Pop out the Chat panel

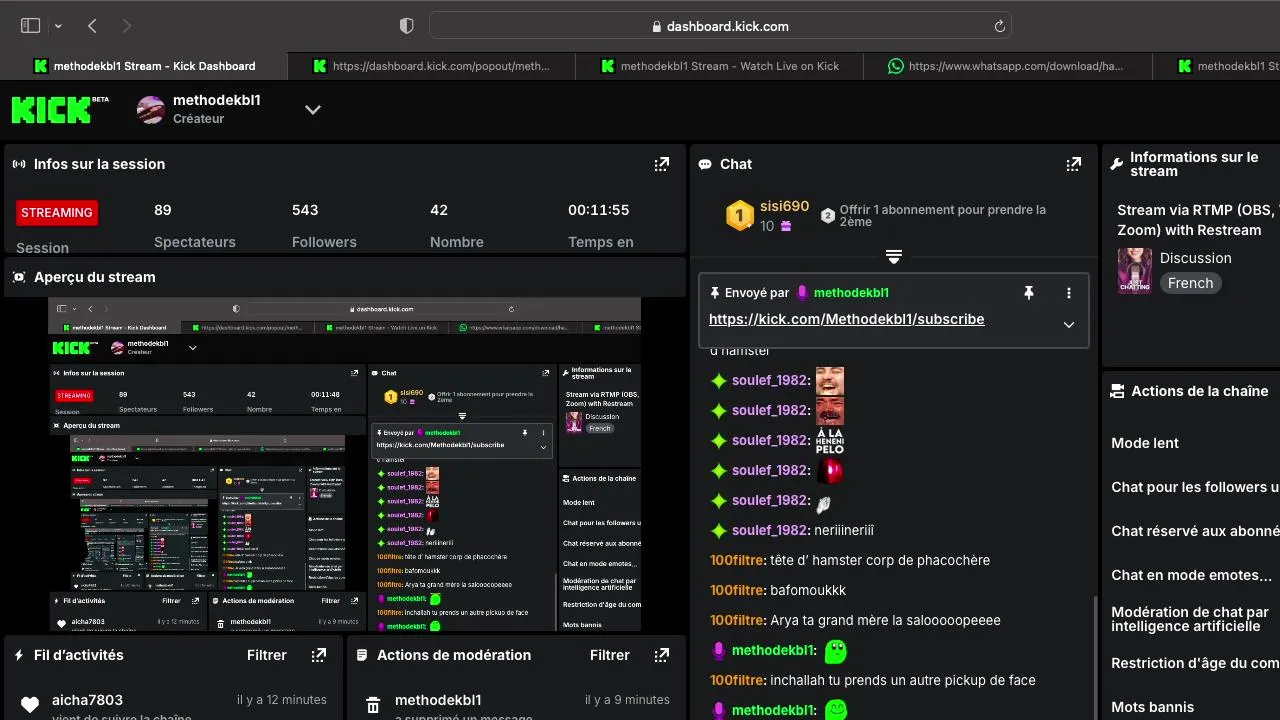click(1073, 164)
